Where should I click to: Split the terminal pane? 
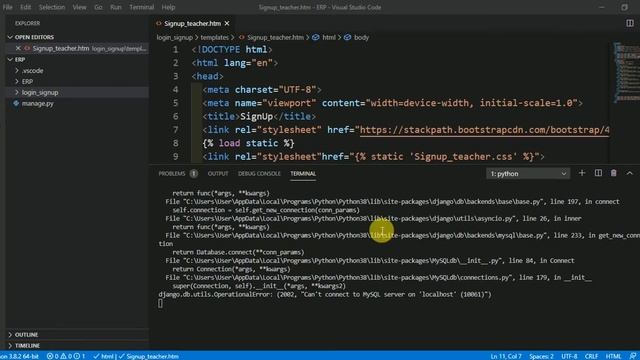598,173
